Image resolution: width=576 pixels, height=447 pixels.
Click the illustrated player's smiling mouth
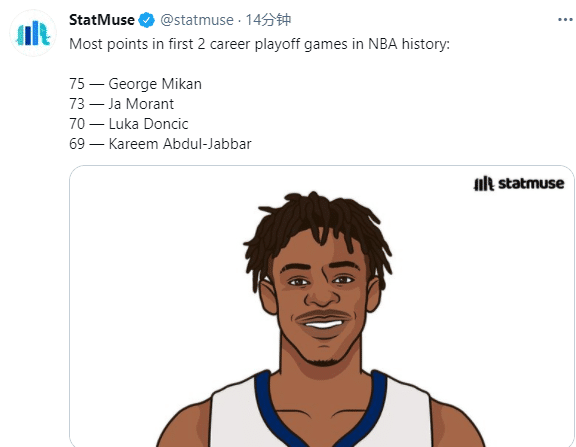[x=323, y=324]
